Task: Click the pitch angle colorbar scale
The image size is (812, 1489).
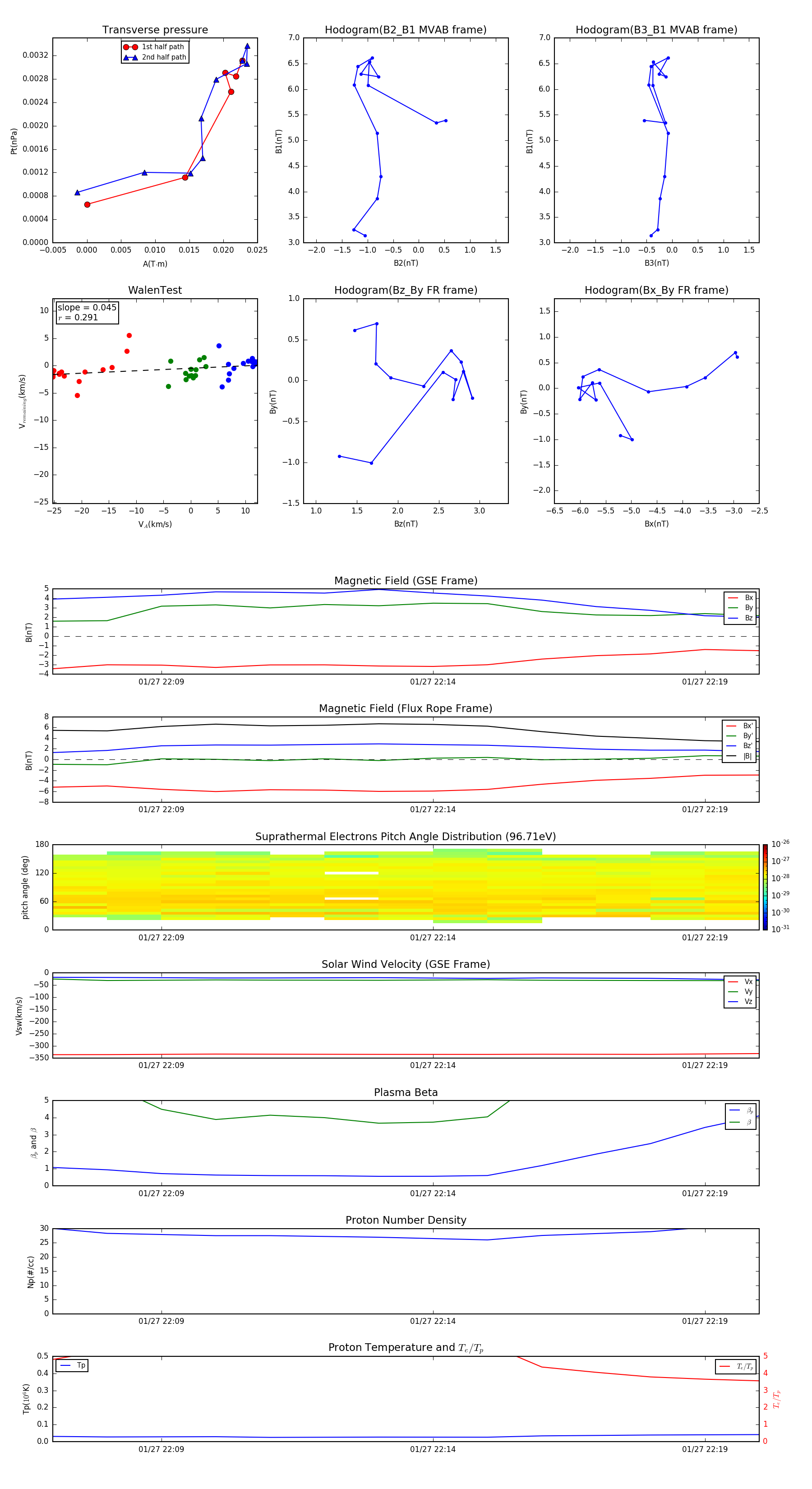Action: coord(765,887)
